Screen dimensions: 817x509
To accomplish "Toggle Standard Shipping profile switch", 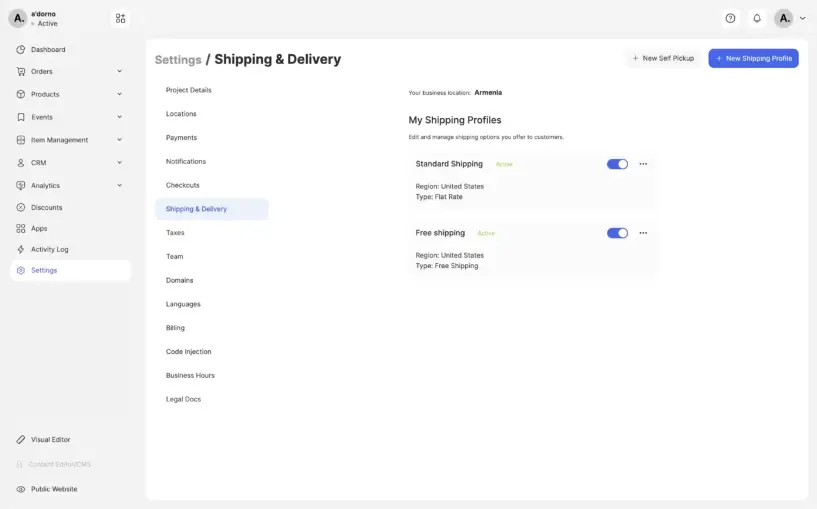I will coord(617,164).
